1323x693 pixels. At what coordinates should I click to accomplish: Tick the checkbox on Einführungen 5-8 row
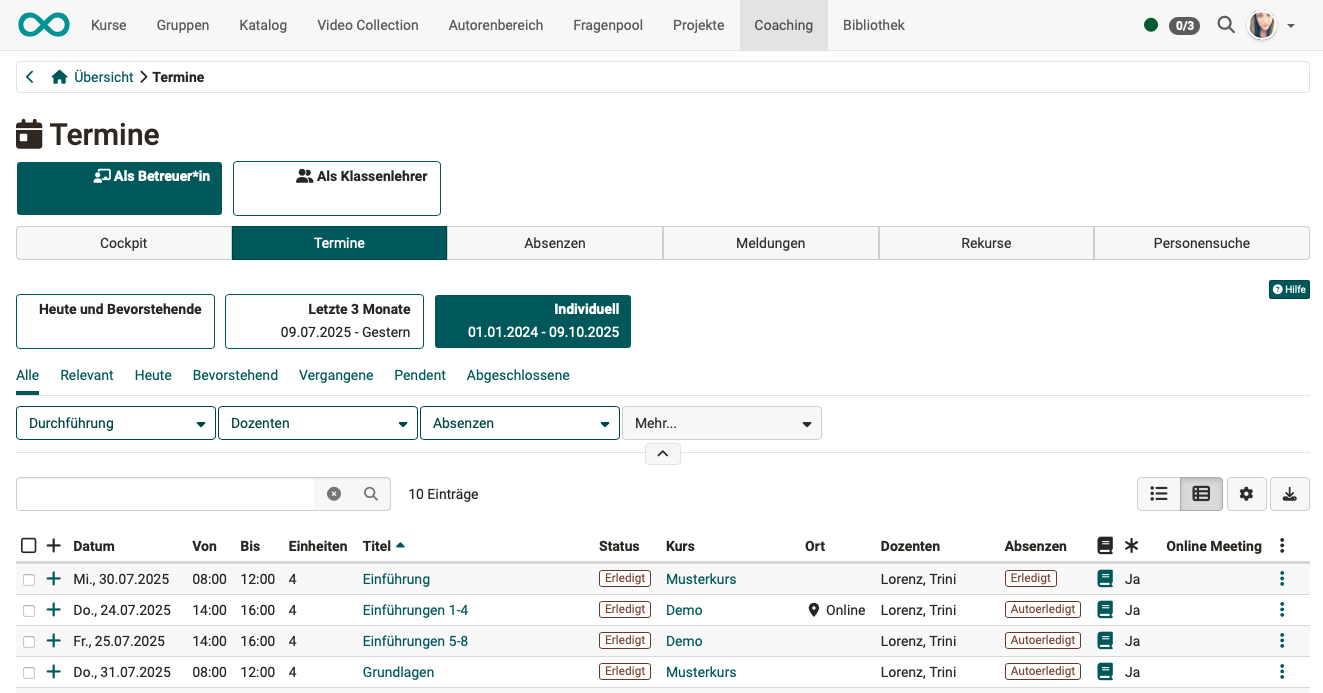(28, 640)
